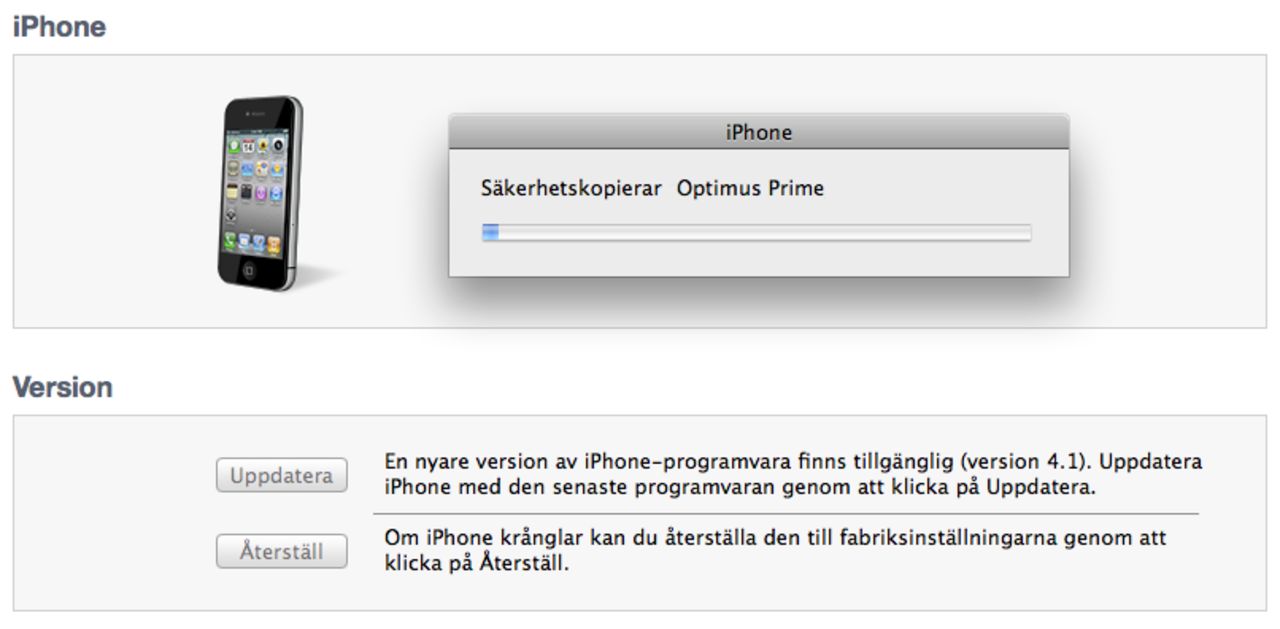Click the iPod icon in the iPhone dock
The height and width of the screenshot is (629, 1280).
click(x=272, y=240)
